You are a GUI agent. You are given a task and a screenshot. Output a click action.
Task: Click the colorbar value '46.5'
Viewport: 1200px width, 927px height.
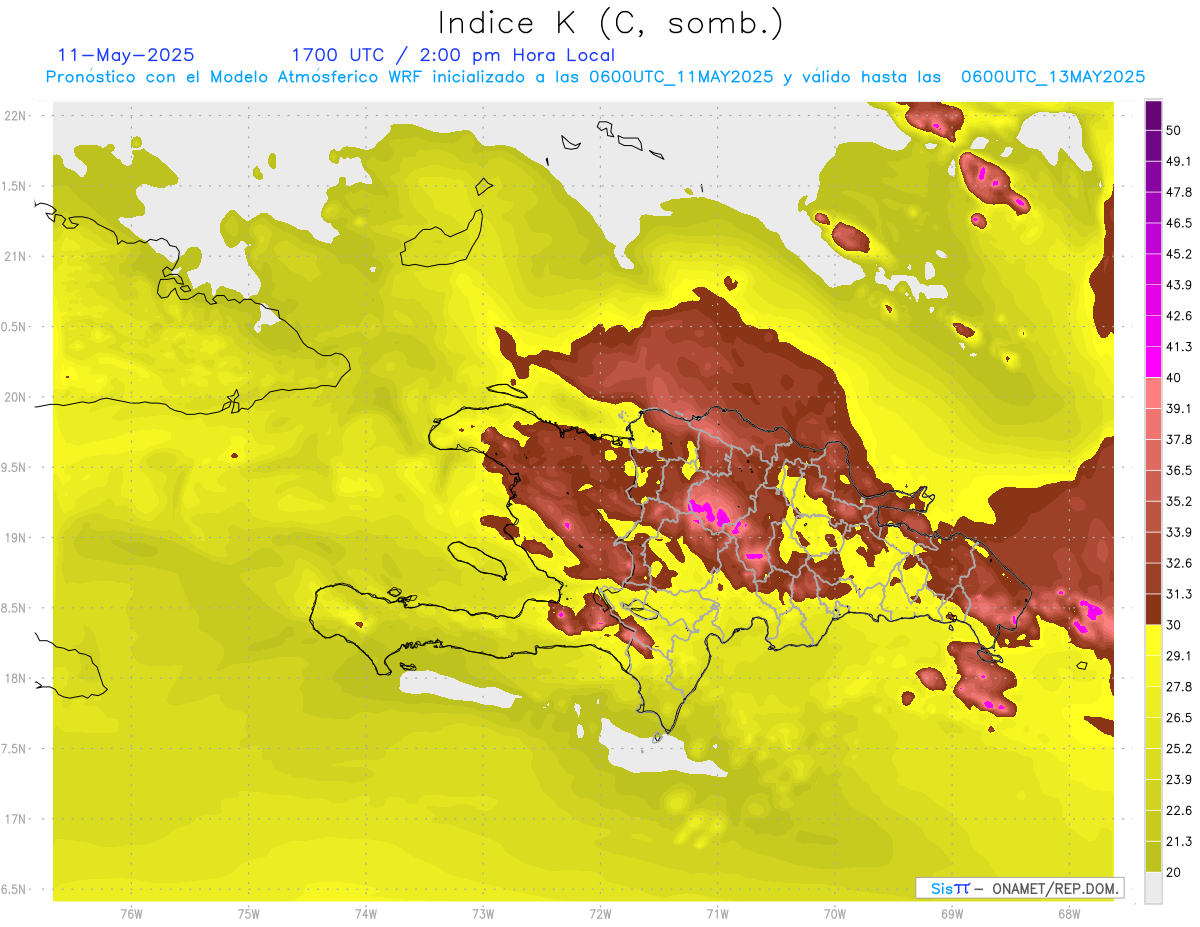tap(1179, 223)
